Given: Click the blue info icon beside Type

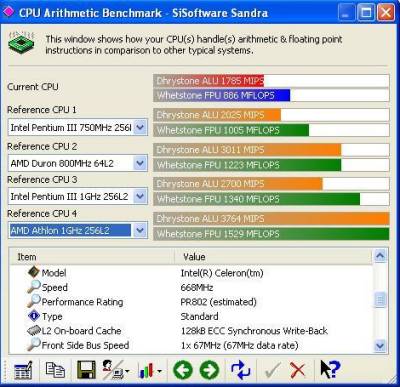Looking at the screenshot, I should pos(34,316).
